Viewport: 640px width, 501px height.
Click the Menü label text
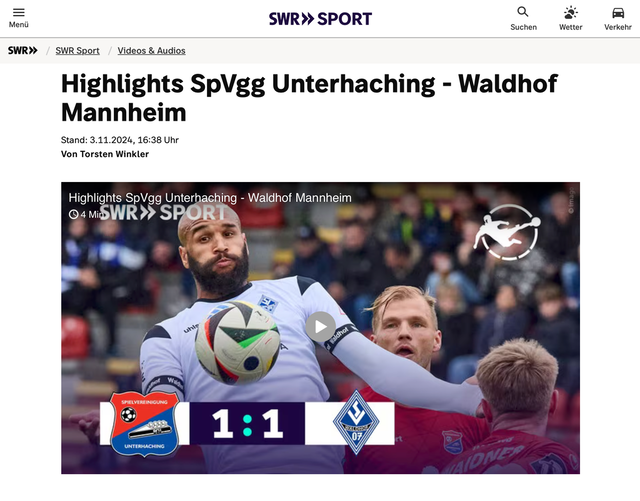pos(19,24)
